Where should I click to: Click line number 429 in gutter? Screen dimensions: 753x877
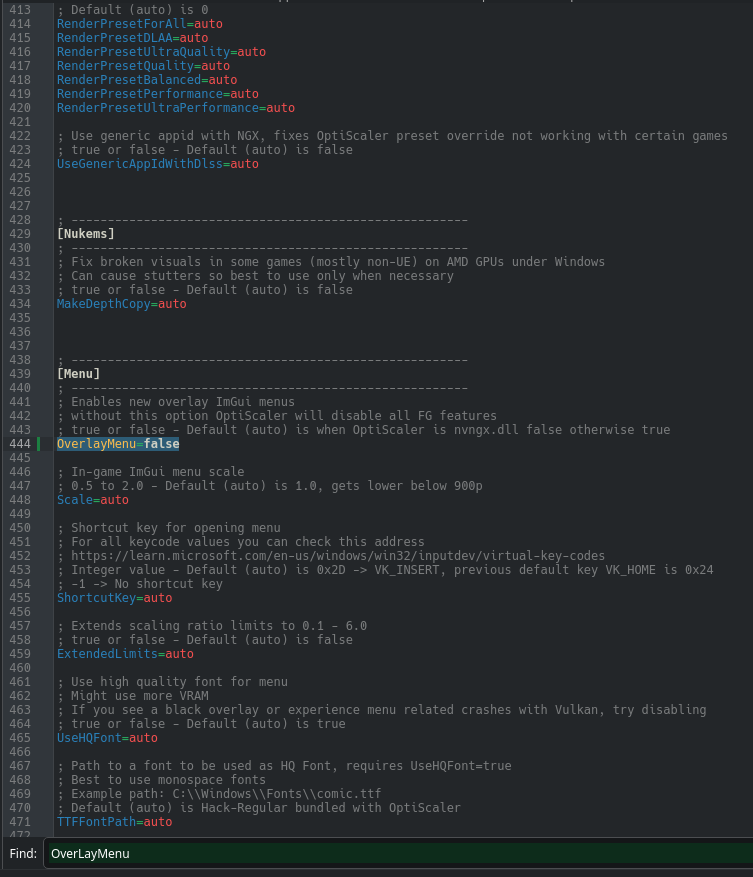[20, 234]
